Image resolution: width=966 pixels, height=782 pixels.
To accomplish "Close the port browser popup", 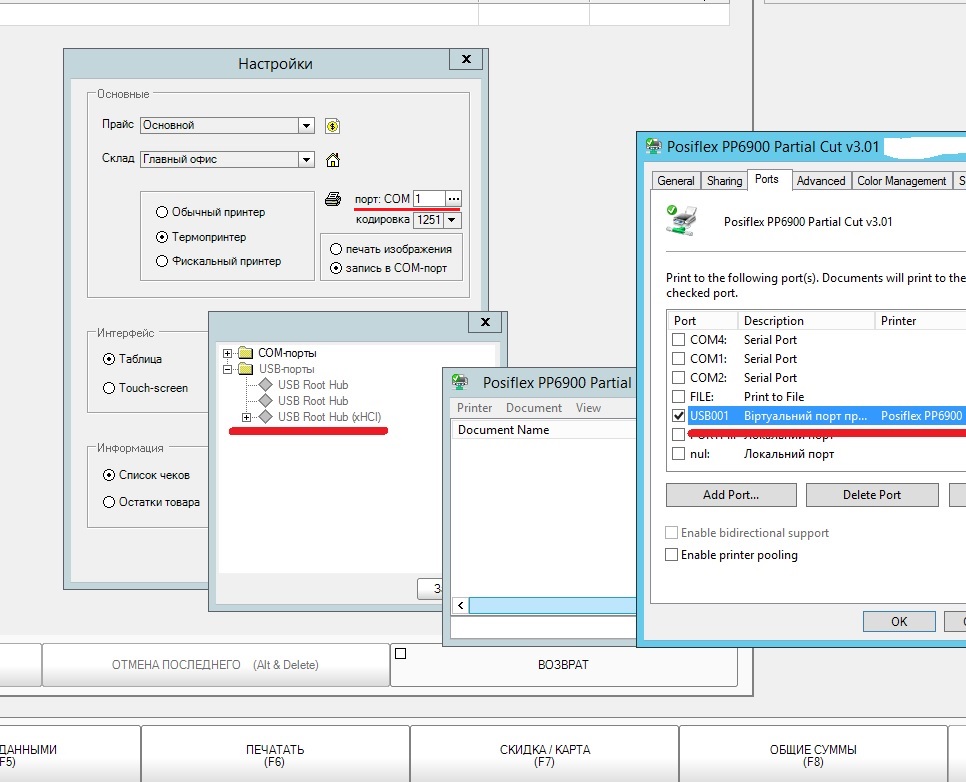I will click(485, 322).
